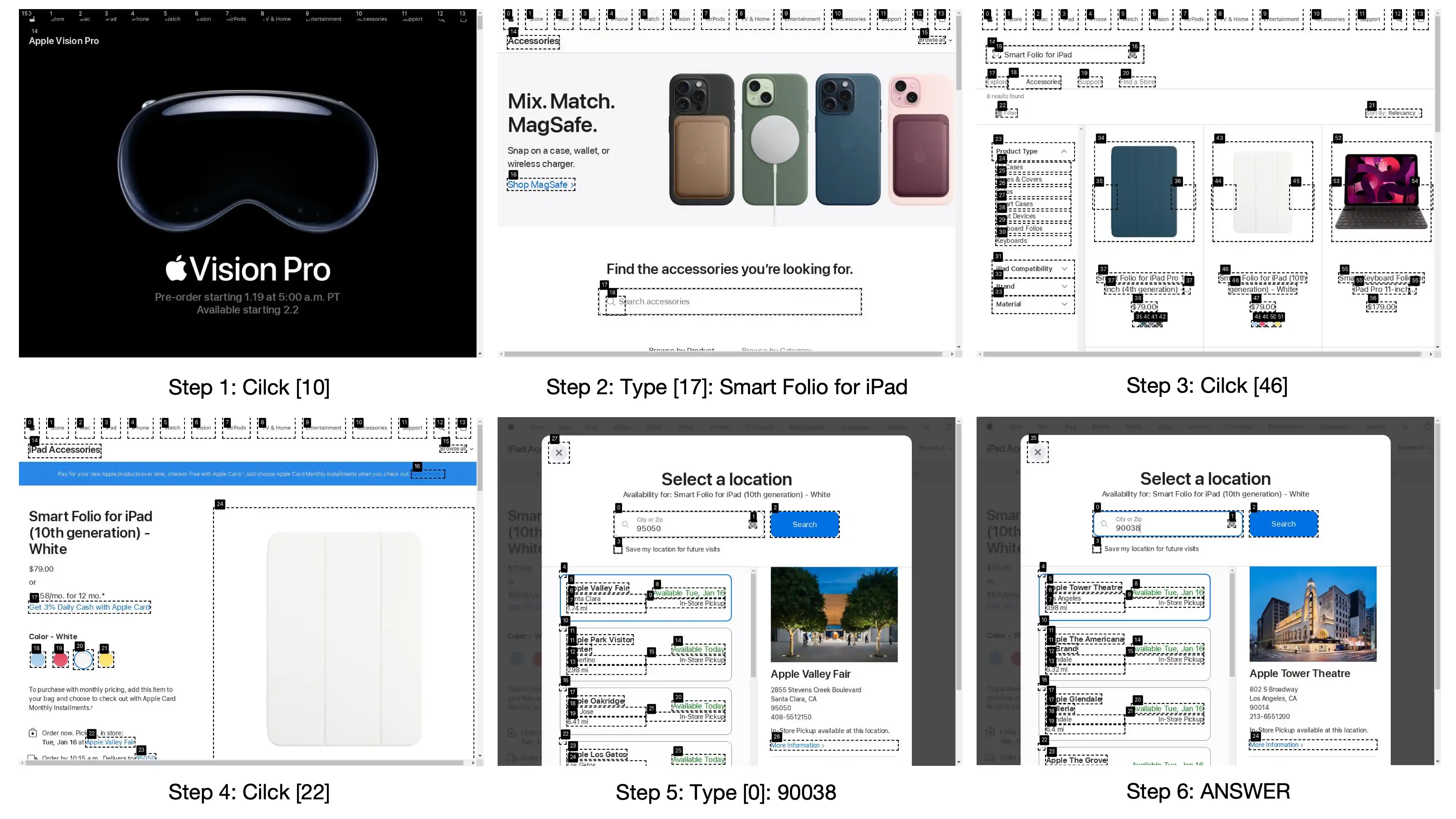
Task: Click the Smart Keyboard Folio product thumbnail
Action: (1381, 191)
